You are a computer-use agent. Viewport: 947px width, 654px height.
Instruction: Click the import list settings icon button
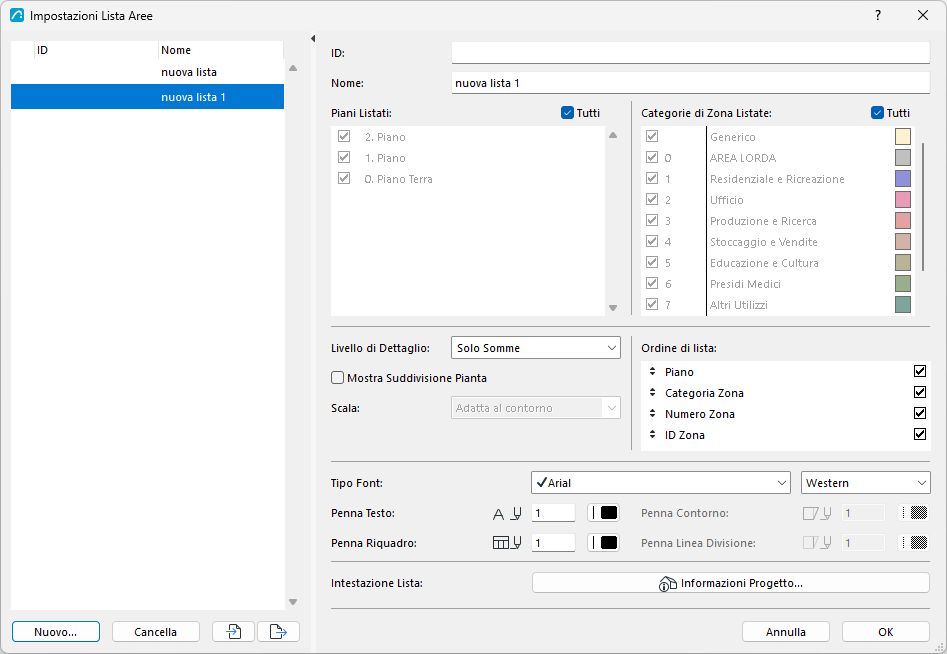pyautogui.click(x=233, y=632)
